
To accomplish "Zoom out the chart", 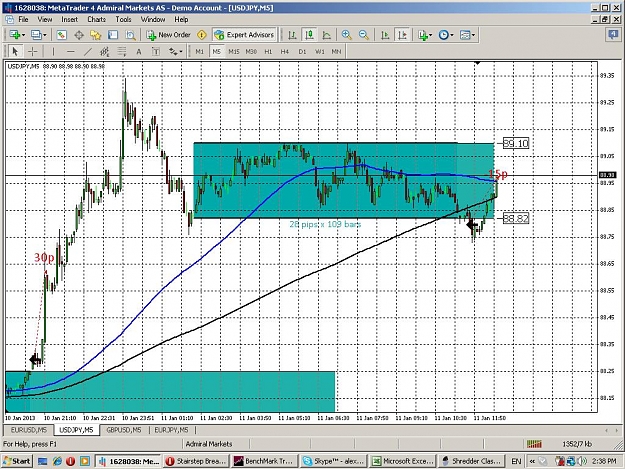I will (364, 35).
